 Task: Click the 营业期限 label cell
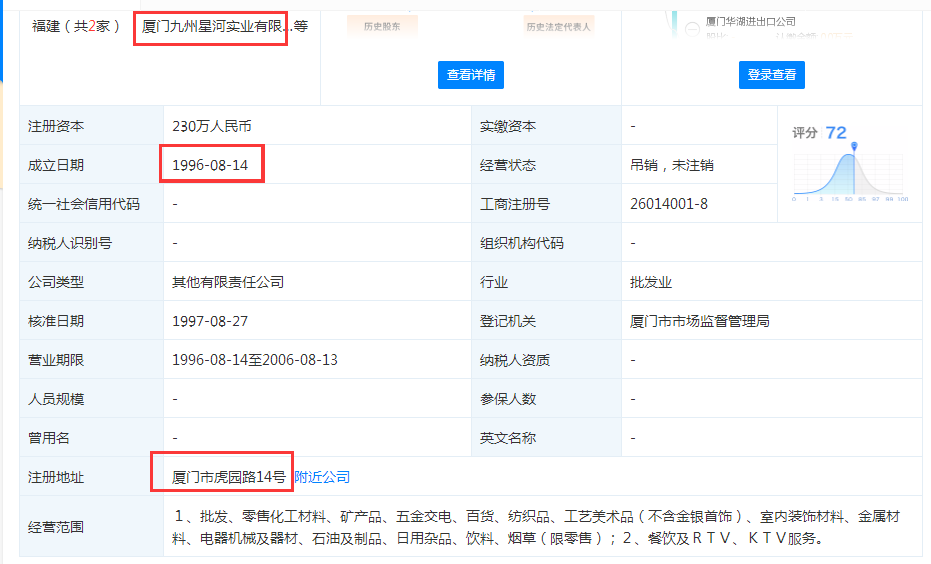pyautogui.click(x=91, y=360)
